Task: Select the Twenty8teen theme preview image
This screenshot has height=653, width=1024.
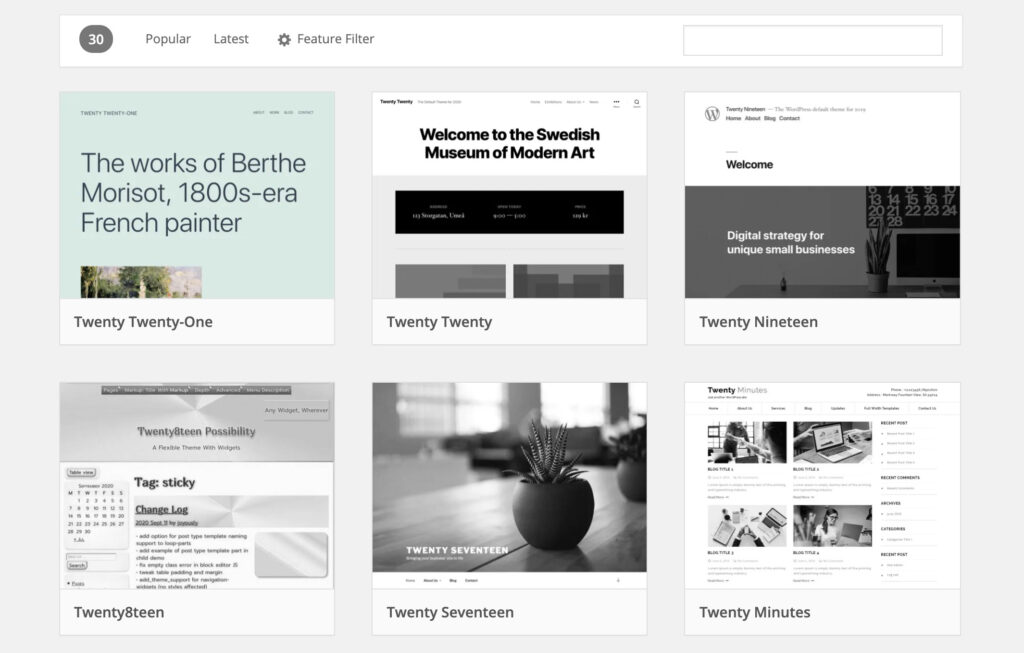Action: point(197,486)
